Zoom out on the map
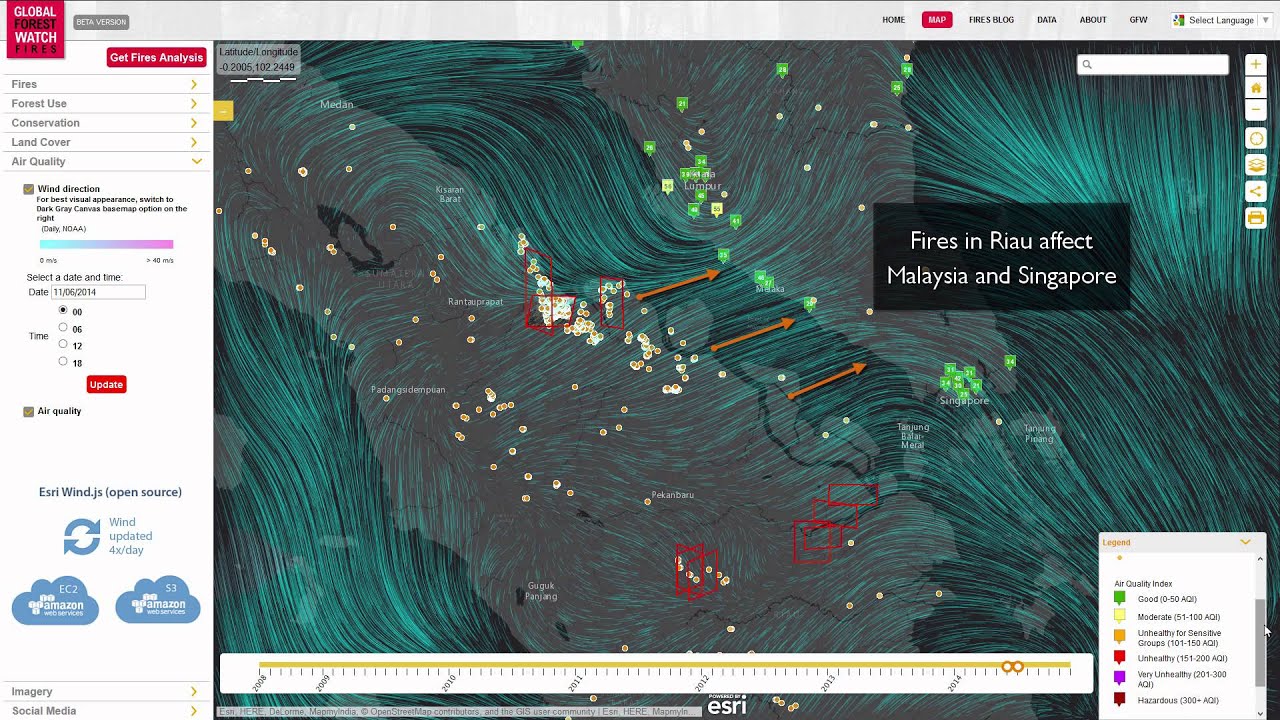This screenshot has height=720, width=1280. (1256, 109)
